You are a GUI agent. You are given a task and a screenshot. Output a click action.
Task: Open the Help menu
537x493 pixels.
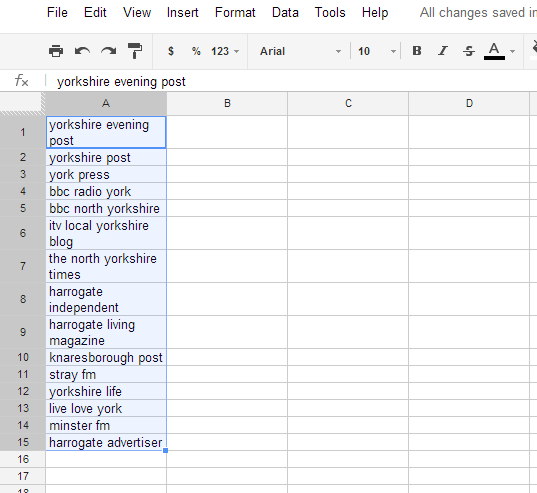[375, 13]
